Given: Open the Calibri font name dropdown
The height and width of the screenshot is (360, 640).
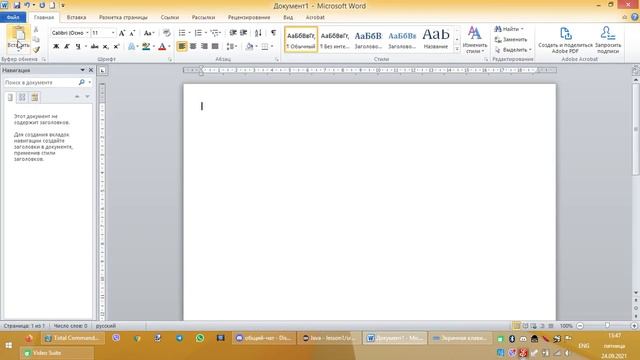Looking at the screenshot, I should pos(87,33).
